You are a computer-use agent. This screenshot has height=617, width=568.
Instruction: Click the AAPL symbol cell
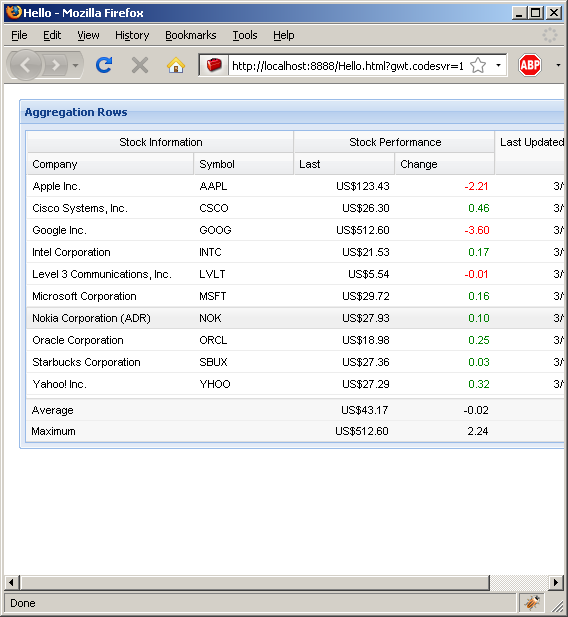(x=244, y=186)
